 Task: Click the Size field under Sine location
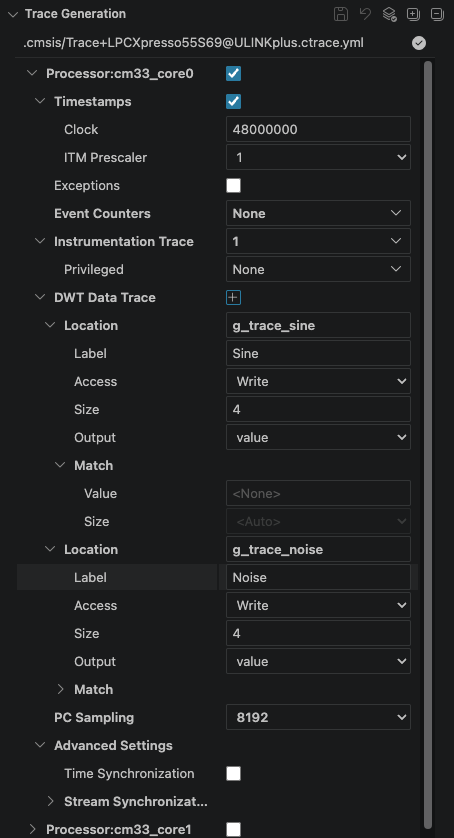(x=318, y=409)
